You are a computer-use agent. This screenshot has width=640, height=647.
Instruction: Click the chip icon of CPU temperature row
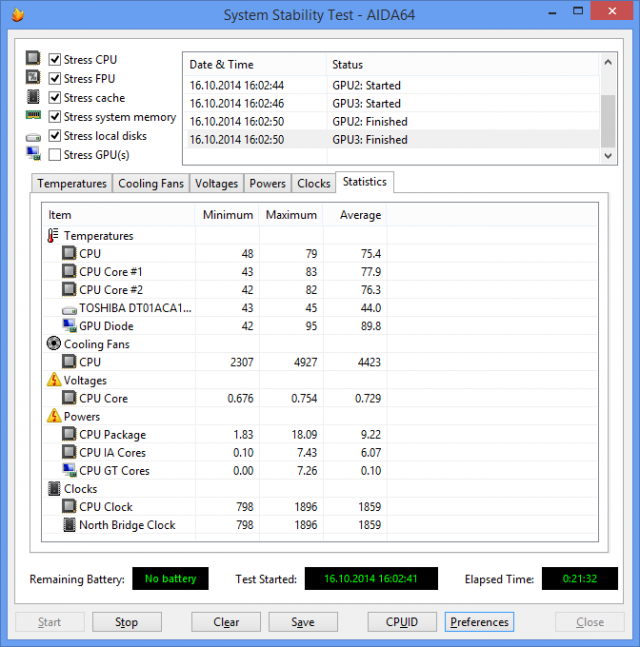69,253
